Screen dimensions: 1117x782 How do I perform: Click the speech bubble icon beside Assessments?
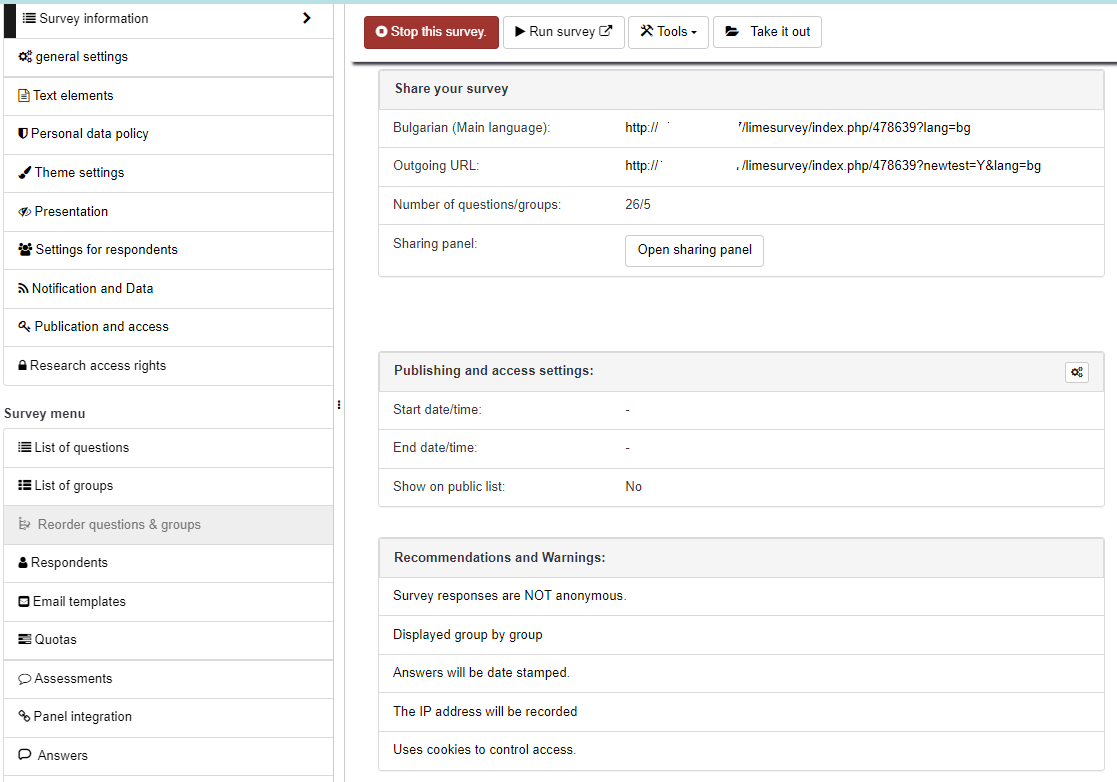coord(25,679)
